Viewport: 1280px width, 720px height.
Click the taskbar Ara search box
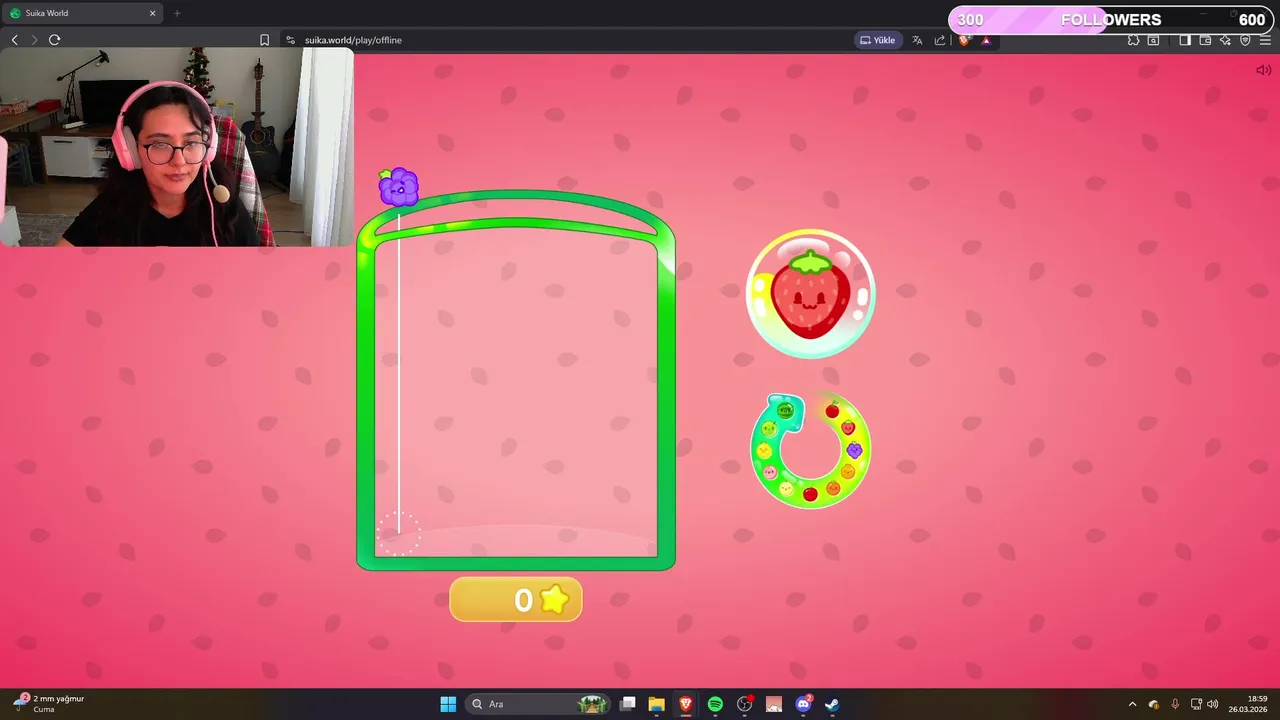(x=538, y=704)
